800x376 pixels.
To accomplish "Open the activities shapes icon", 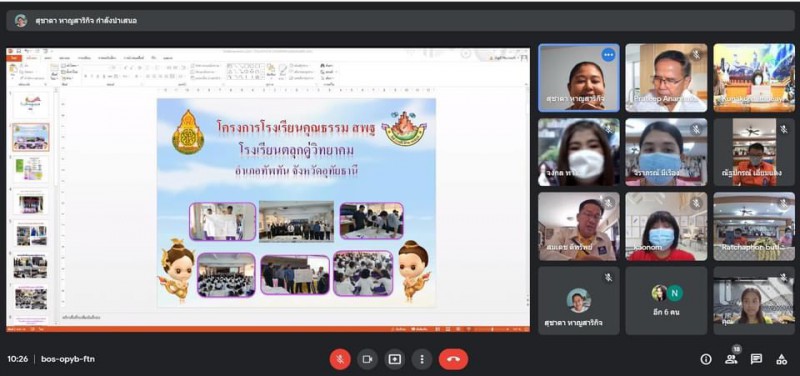I will click(781, 359).
